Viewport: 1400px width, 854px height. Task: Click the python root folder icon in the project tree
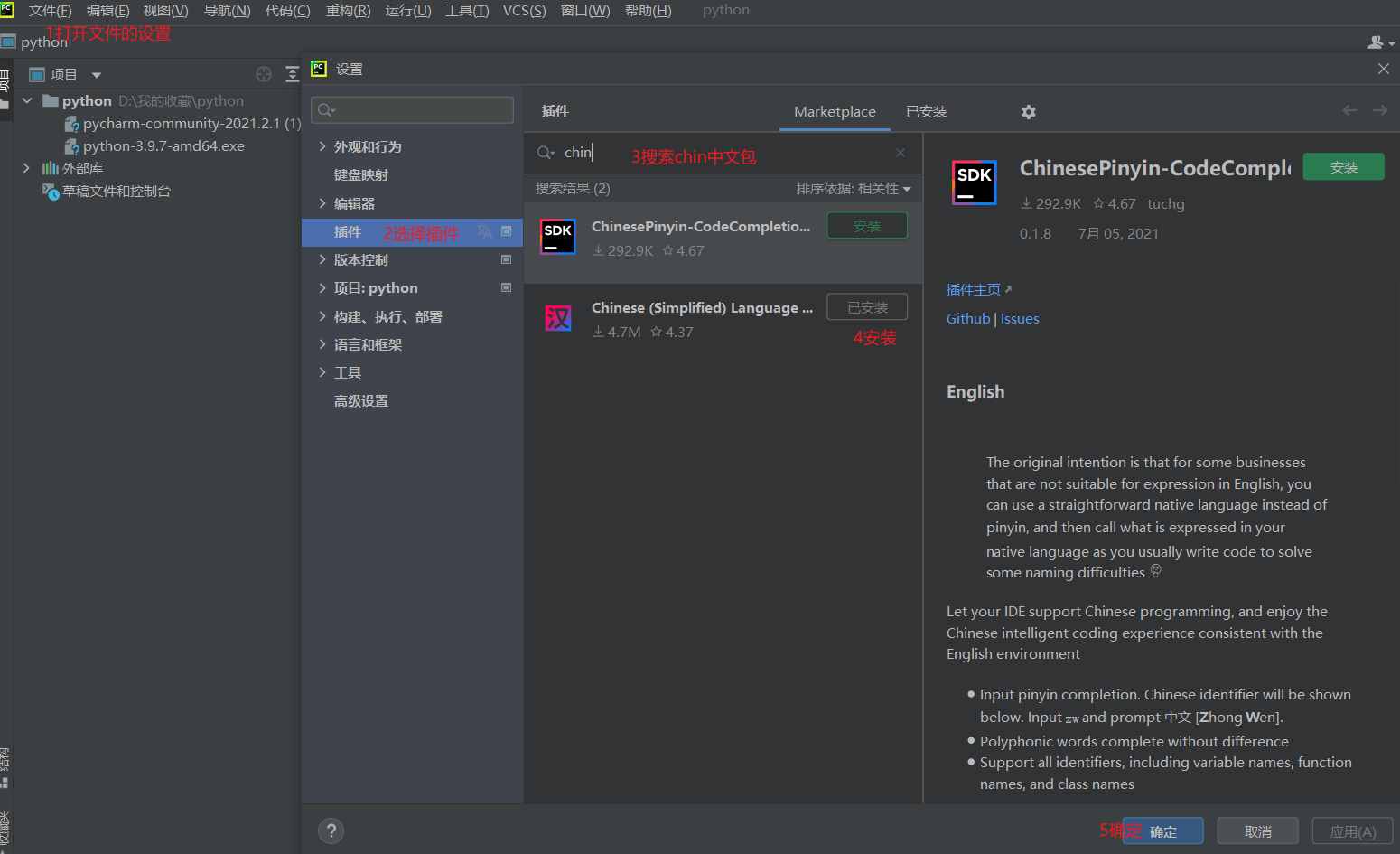coord(51,100)
